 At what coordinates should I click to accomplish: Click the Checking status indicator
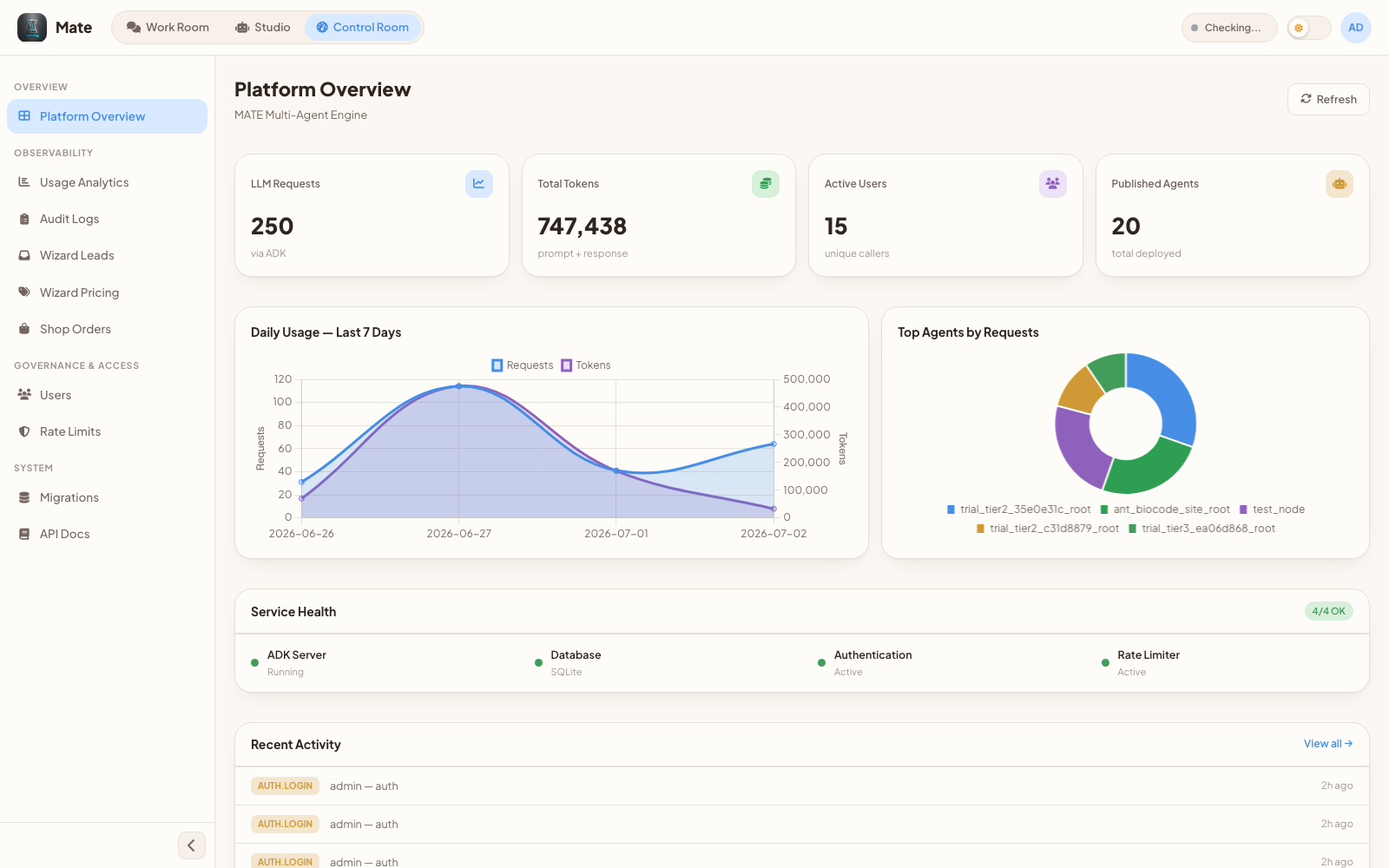point(1229,28)
